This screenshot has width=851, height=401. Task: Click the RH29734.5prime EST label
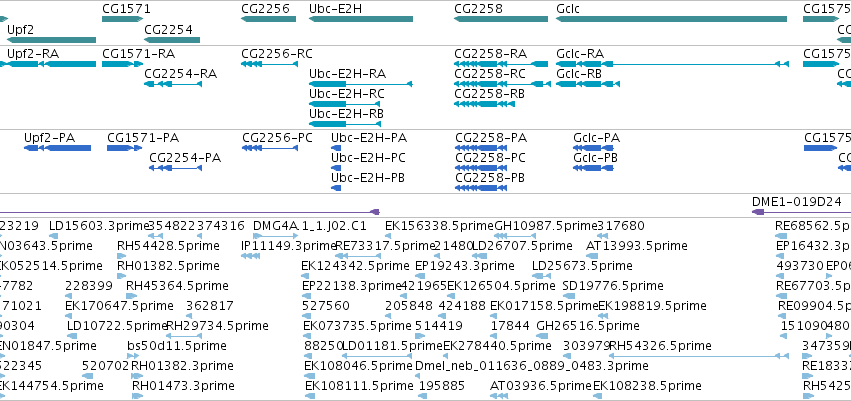pyautogui.click(x=217, y=326)
